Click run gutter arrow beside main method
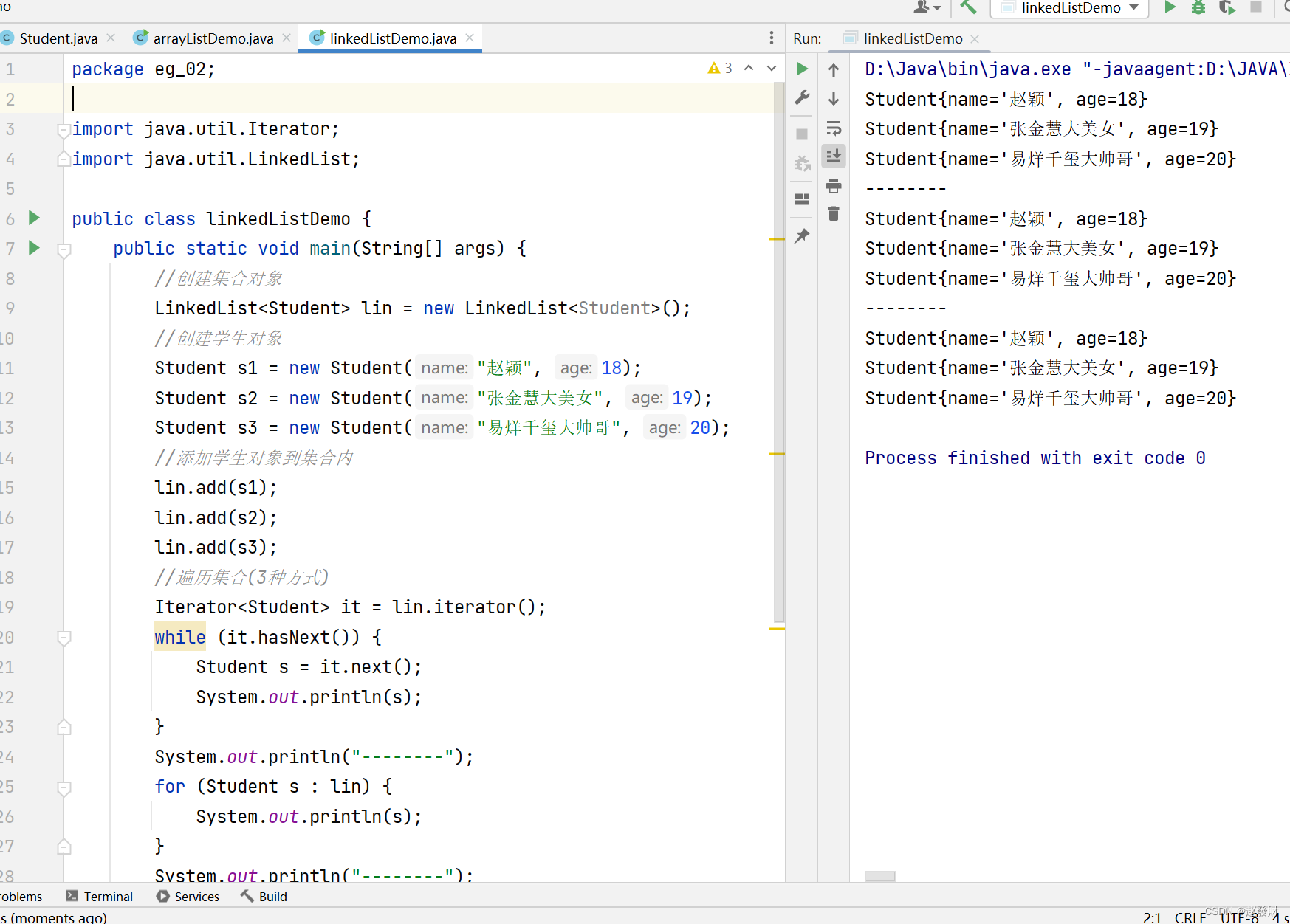 33,247
